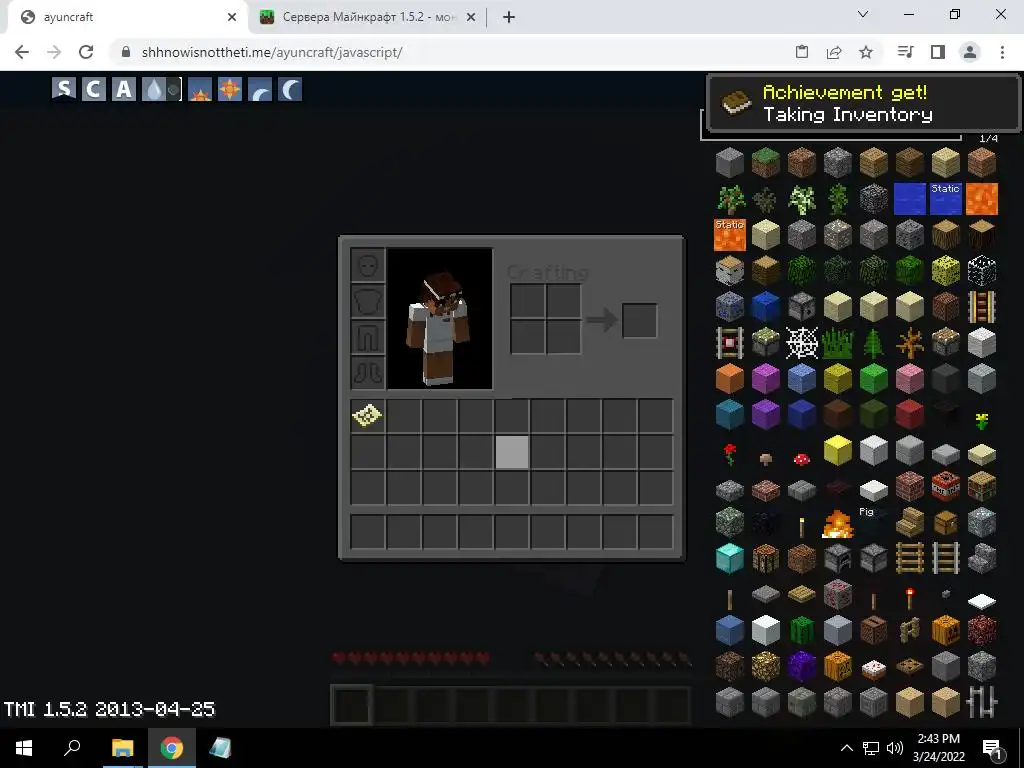Viewport: 1024px width, 768px height.
Task: Choose the jukebox block
Action: click(873, 630)
